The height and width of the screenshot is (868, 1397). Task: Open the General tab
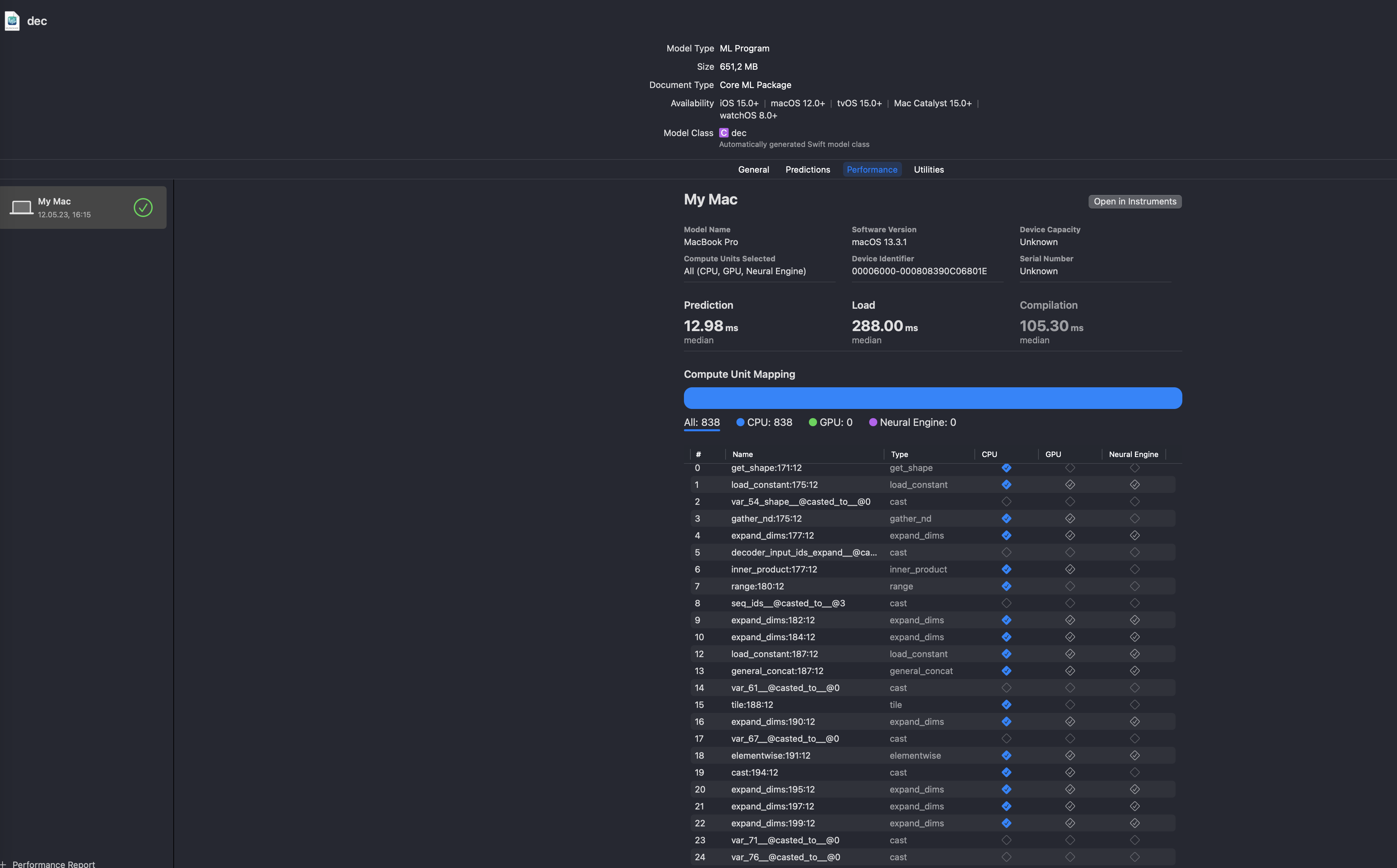point(753,169)
